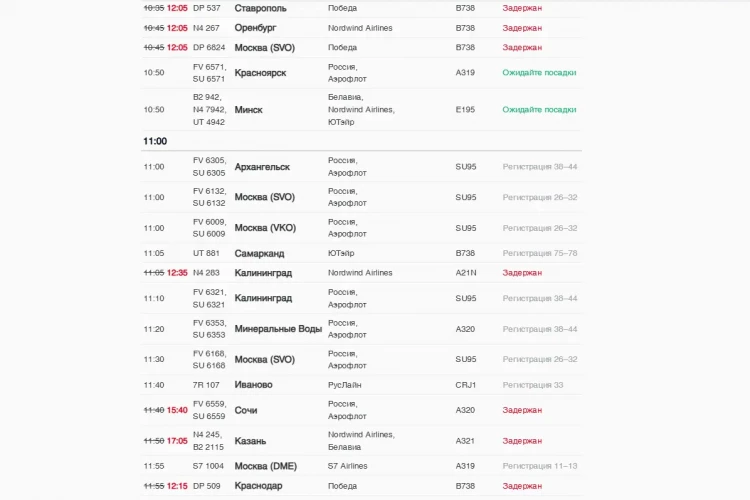Viewport: 750px width, 500px height.
Task: Click the Красноярск destination name
Action: [x=260, y=73]
